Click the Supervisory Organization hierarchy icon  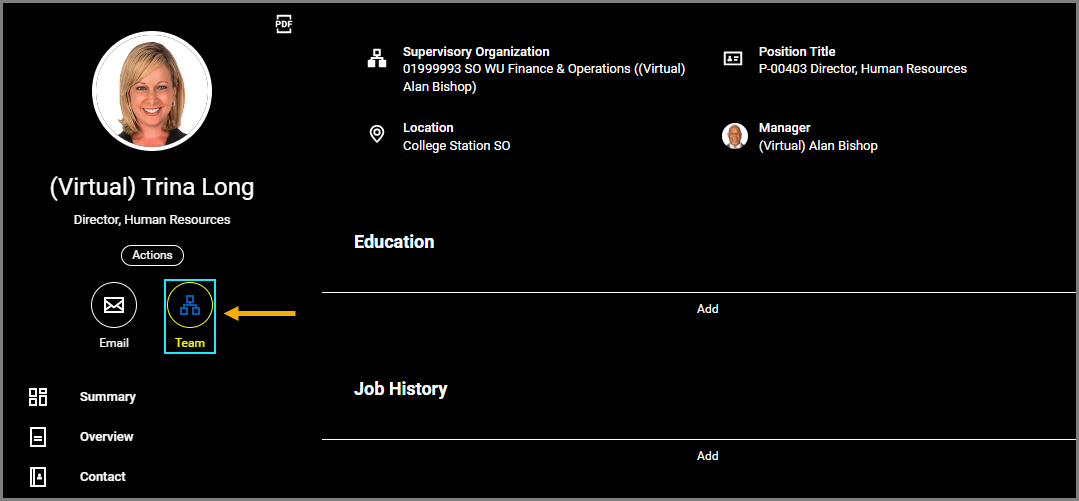coord(377,59)
